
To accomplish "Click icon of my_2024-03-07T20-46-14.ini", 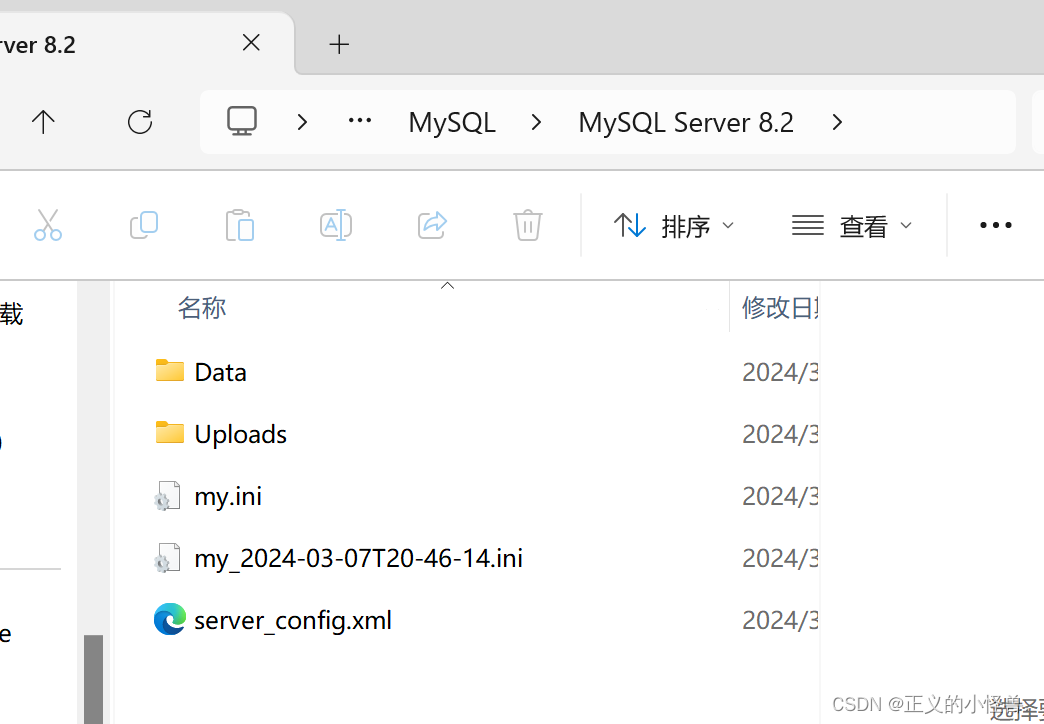I will (167, 557).
